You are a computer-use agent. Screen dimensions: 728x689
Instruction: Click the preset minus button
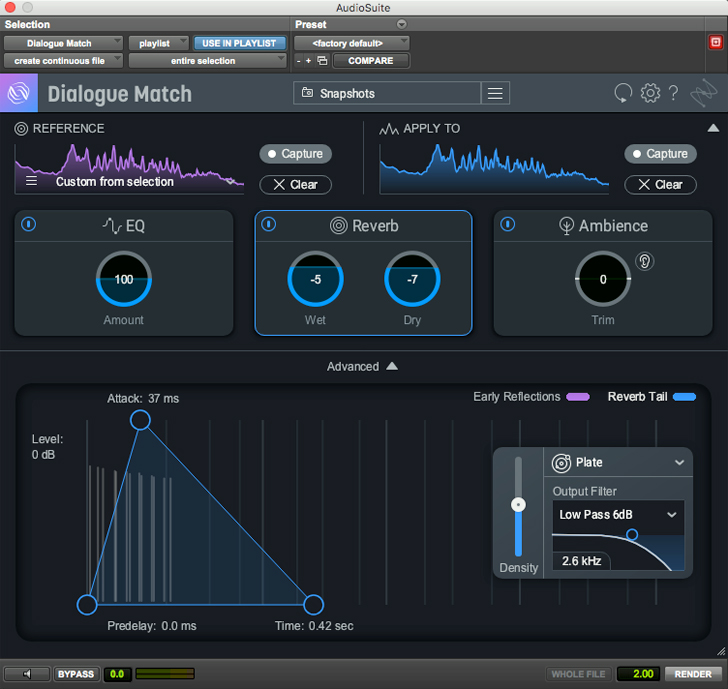(x=299, y=61)
